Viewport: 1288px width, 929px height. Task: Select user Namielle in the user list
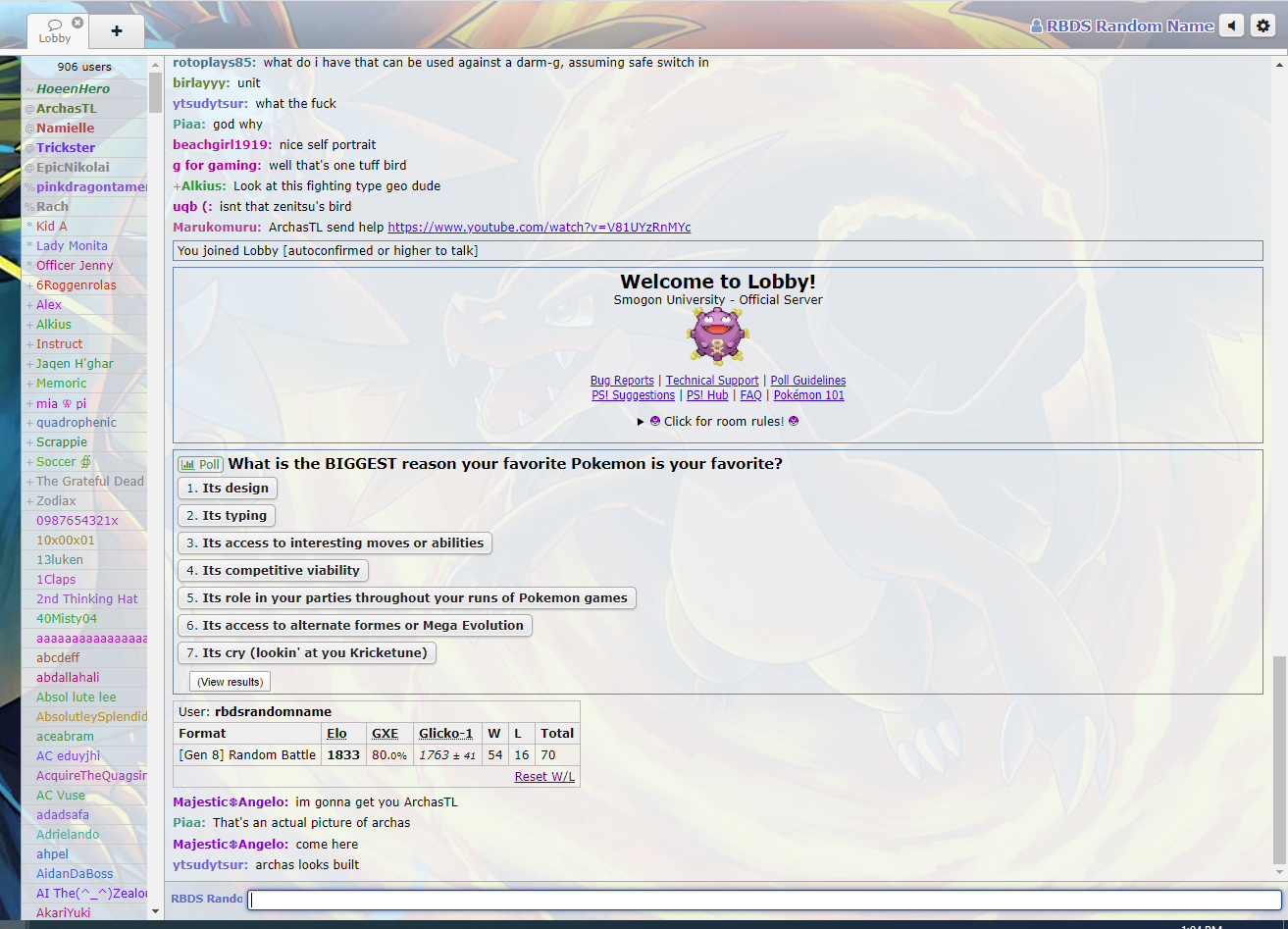84,129
